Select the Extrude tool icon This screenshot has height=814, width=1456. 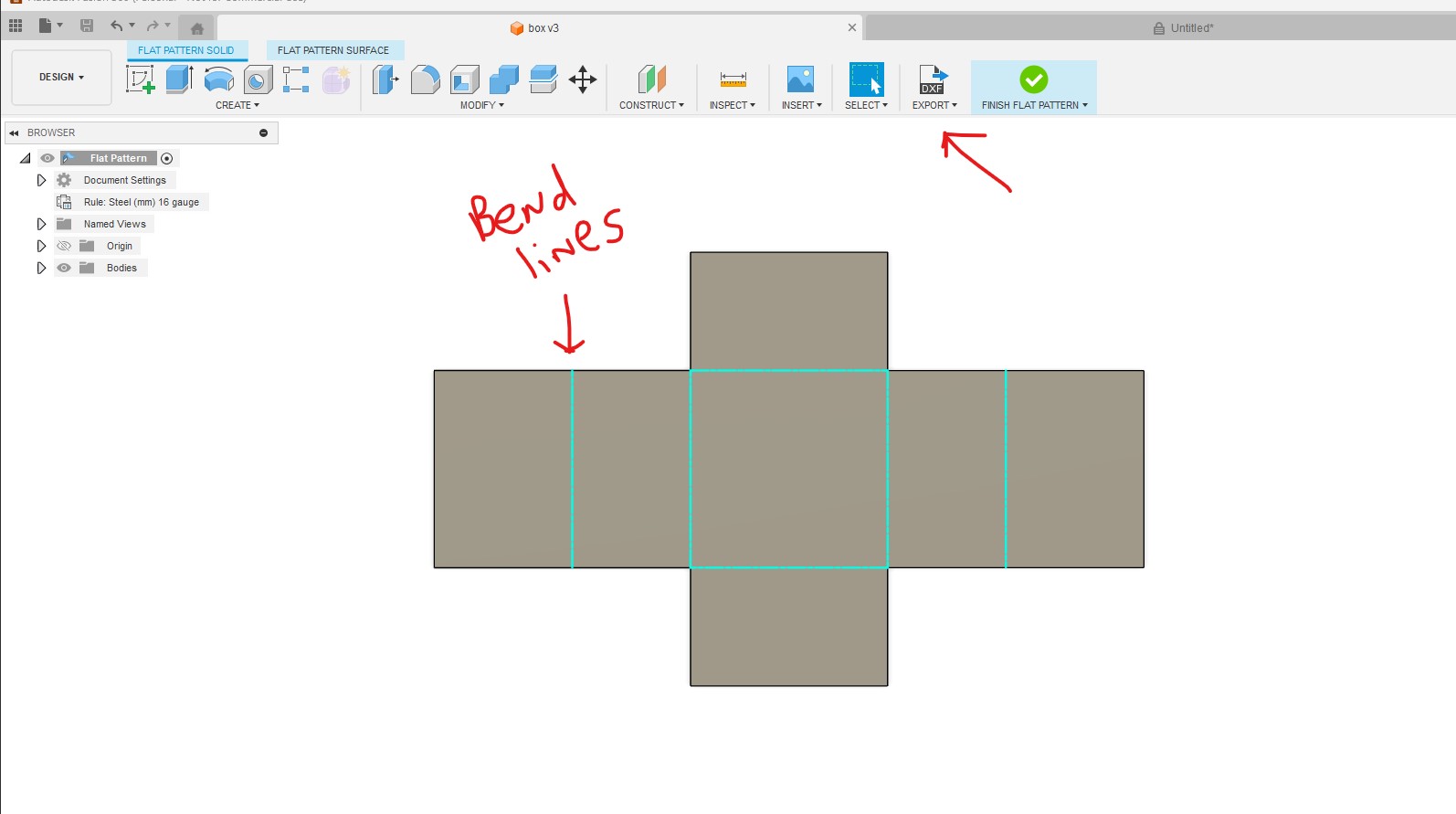(179, 79)
